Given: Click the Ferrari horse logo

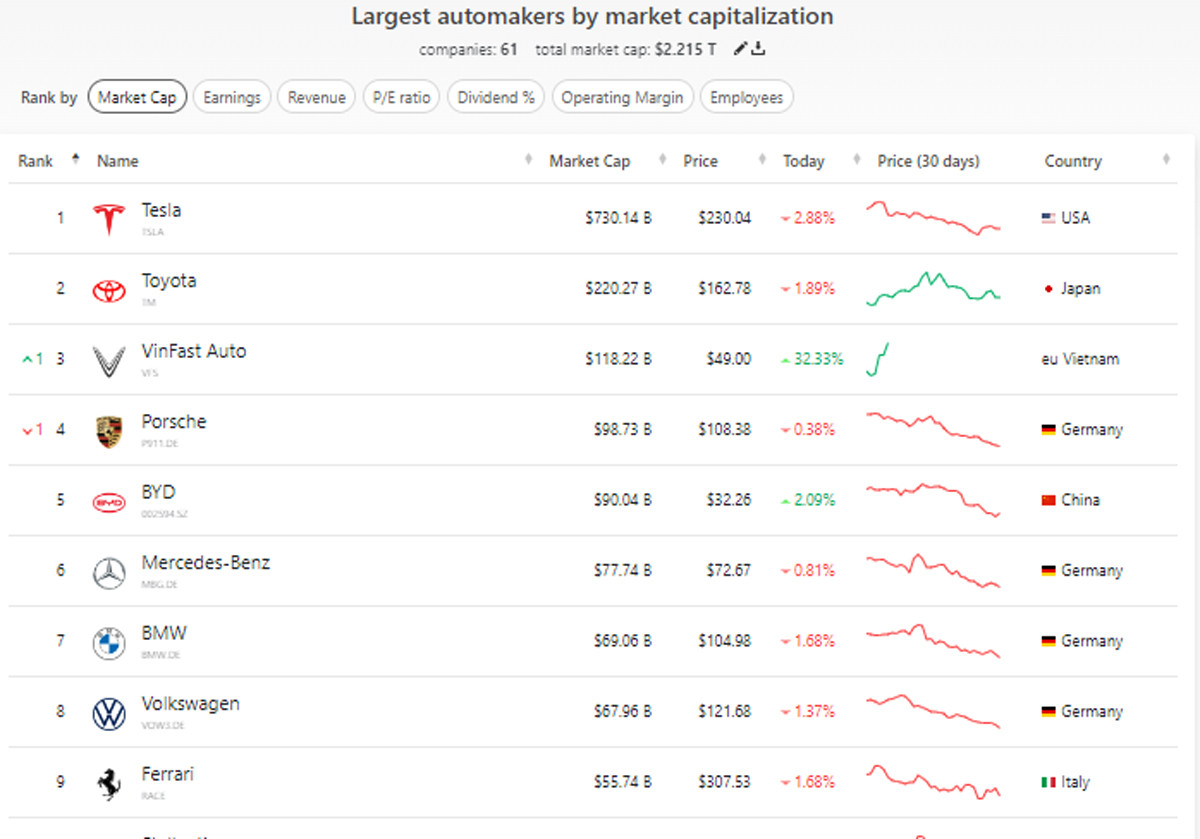Looking at the screenshot, I should tap(109, 783).
